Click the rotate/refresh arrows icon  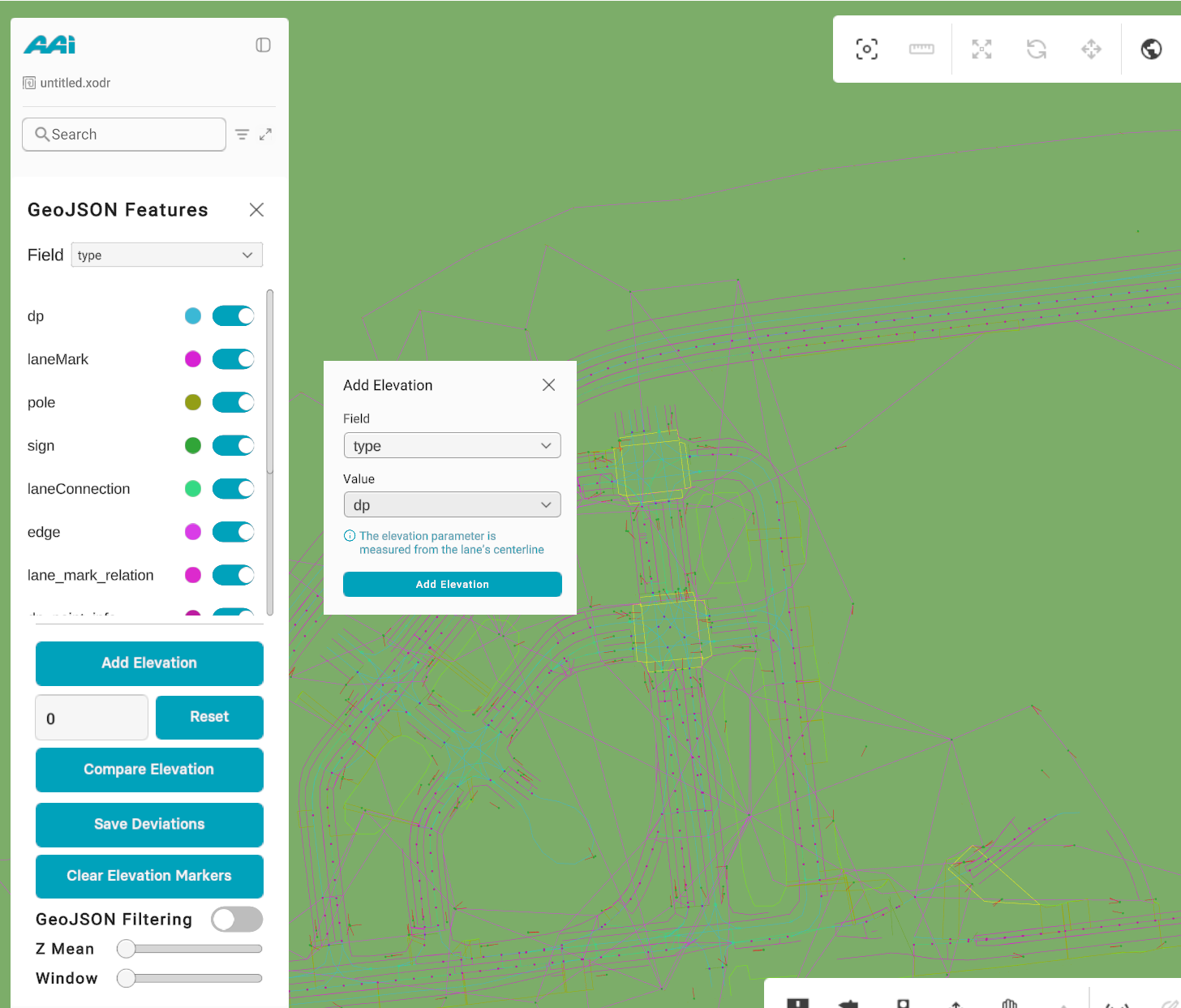(1036, 49)
